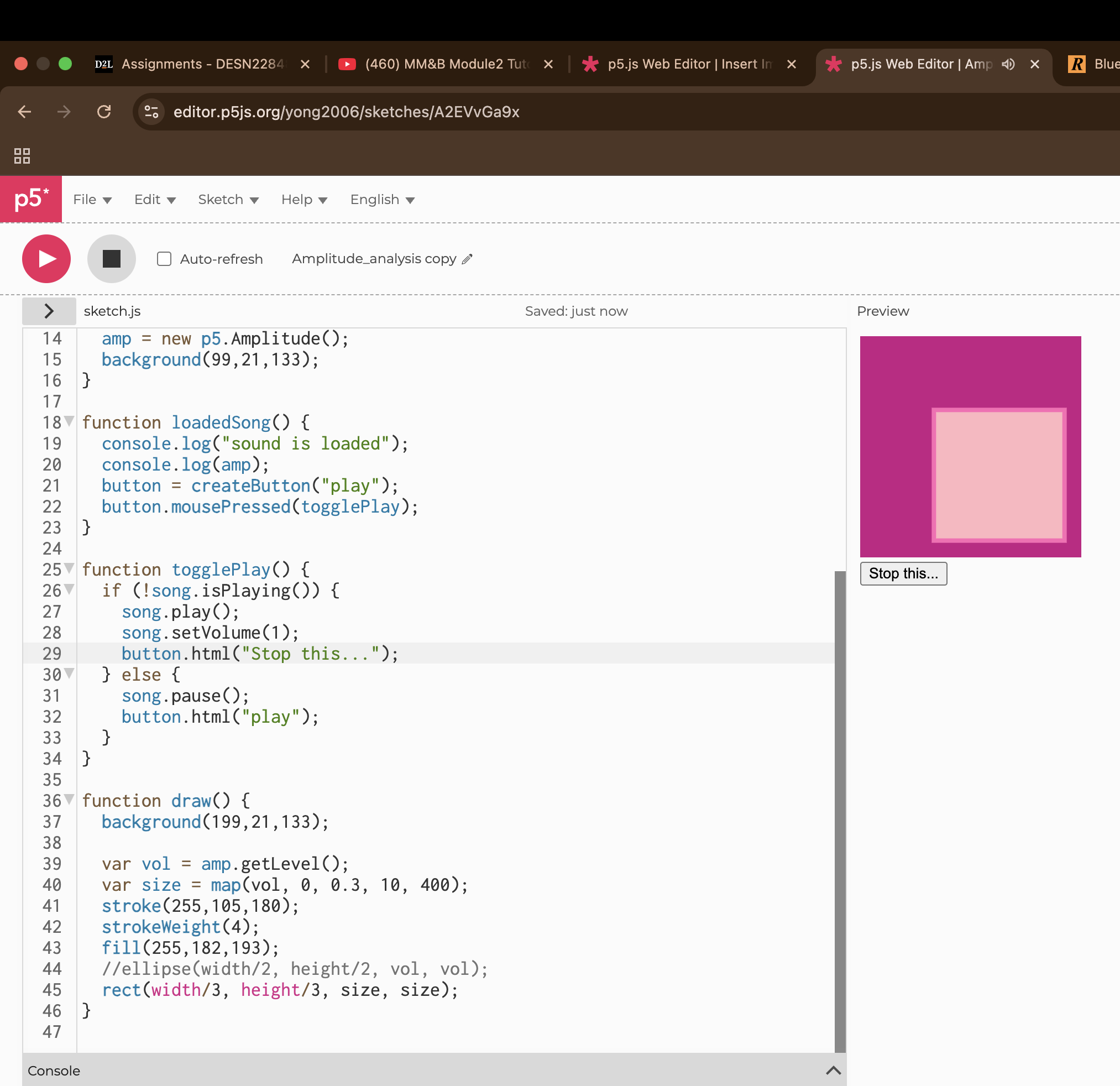Click the editor vertical scrollbar
The width and height of the screenshot is (1120, 1086).
tap(840, 812)
